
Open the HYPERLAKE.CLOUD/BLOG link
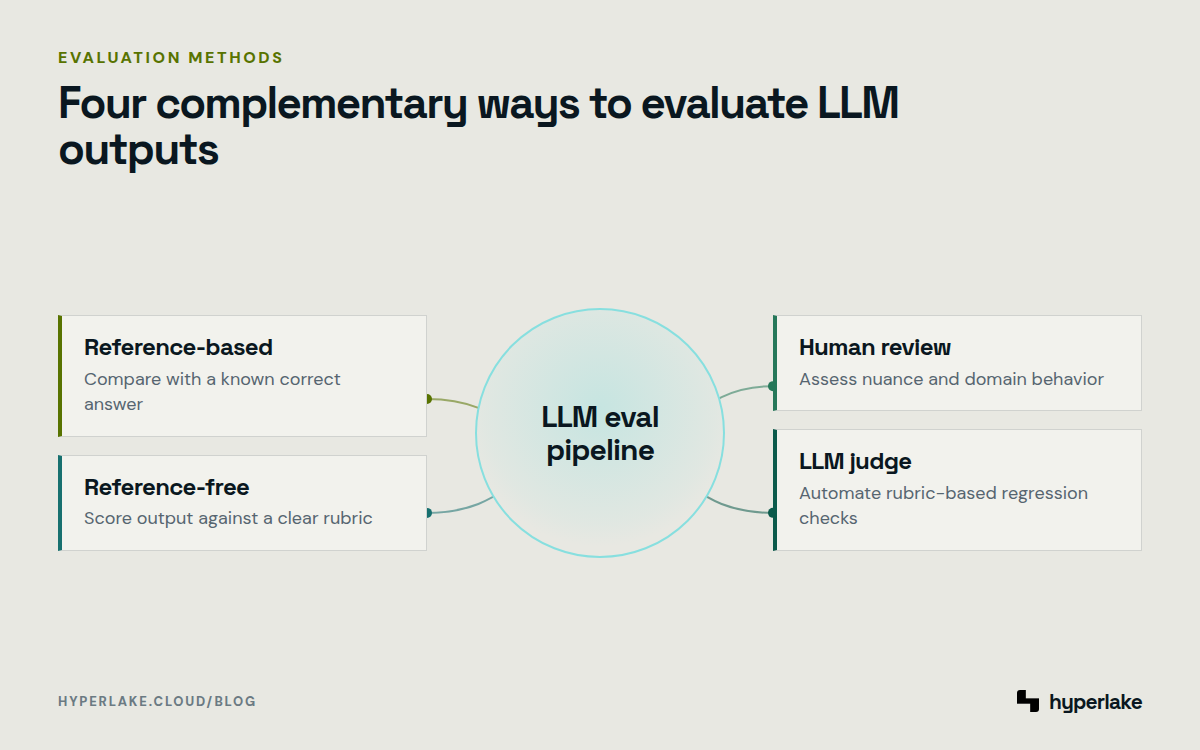157,701
